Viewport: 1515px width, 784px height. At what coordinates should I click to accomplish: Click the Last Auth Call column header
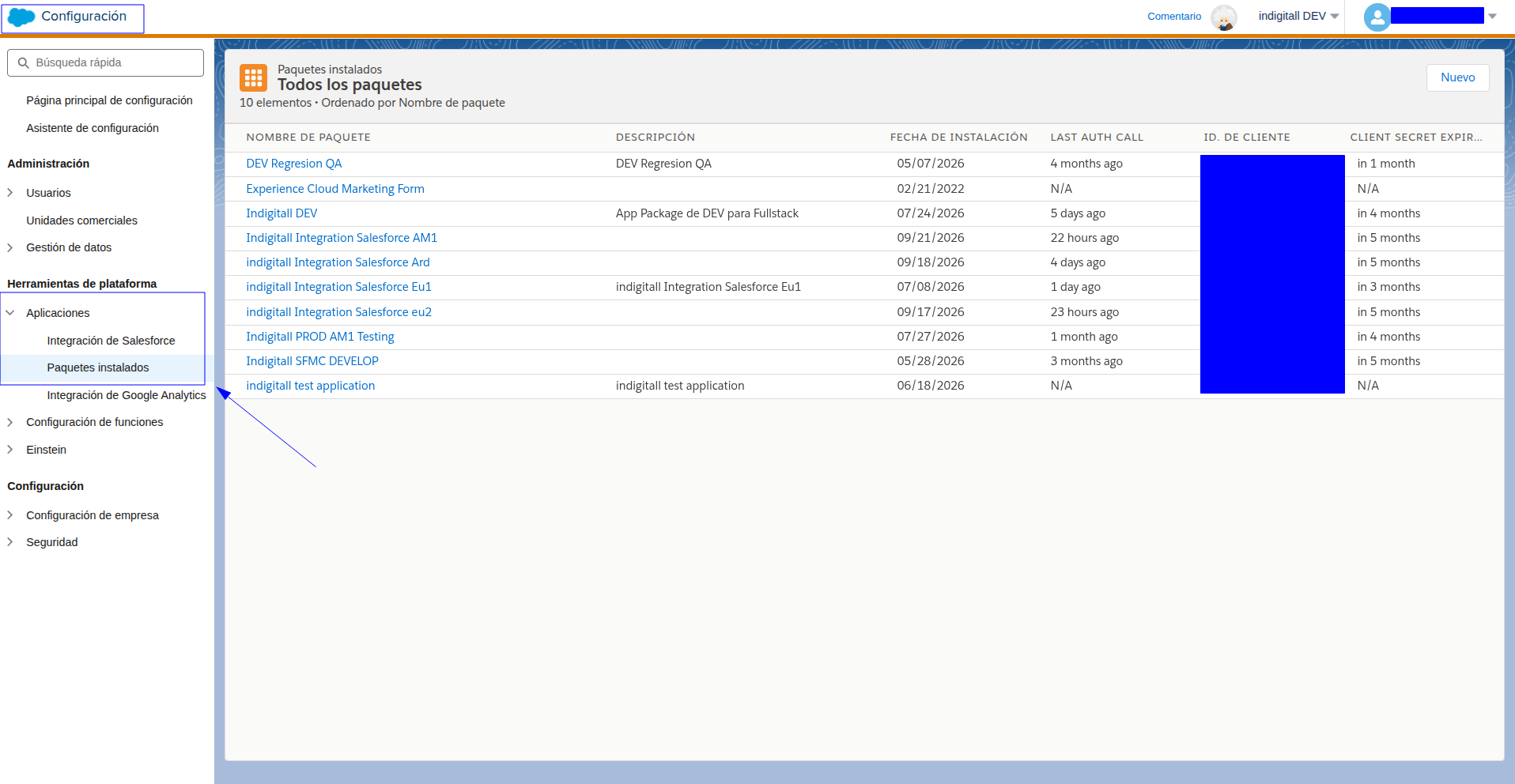point(1097,138)
